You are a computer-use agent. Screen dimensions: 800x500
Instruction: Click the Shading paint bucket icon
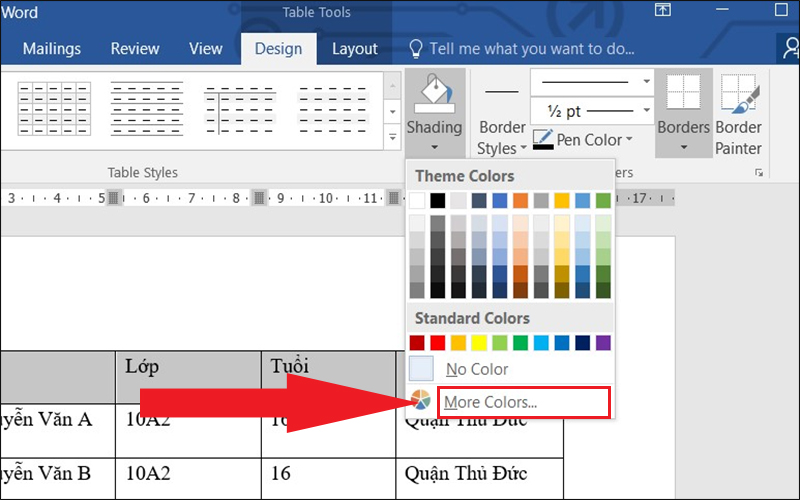tap(434, 95)
